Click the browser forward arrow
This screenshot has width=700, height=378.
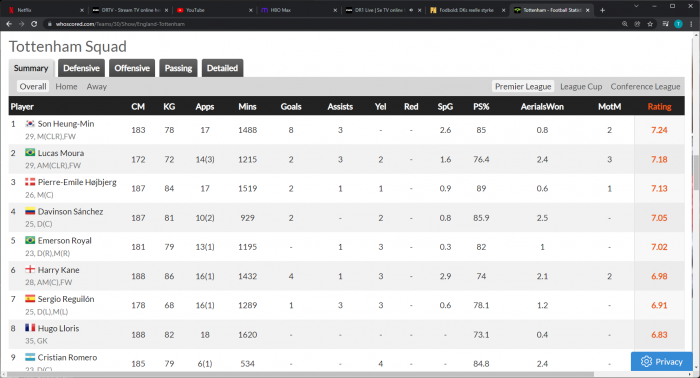pyautogui.click(x=21, y=24)
